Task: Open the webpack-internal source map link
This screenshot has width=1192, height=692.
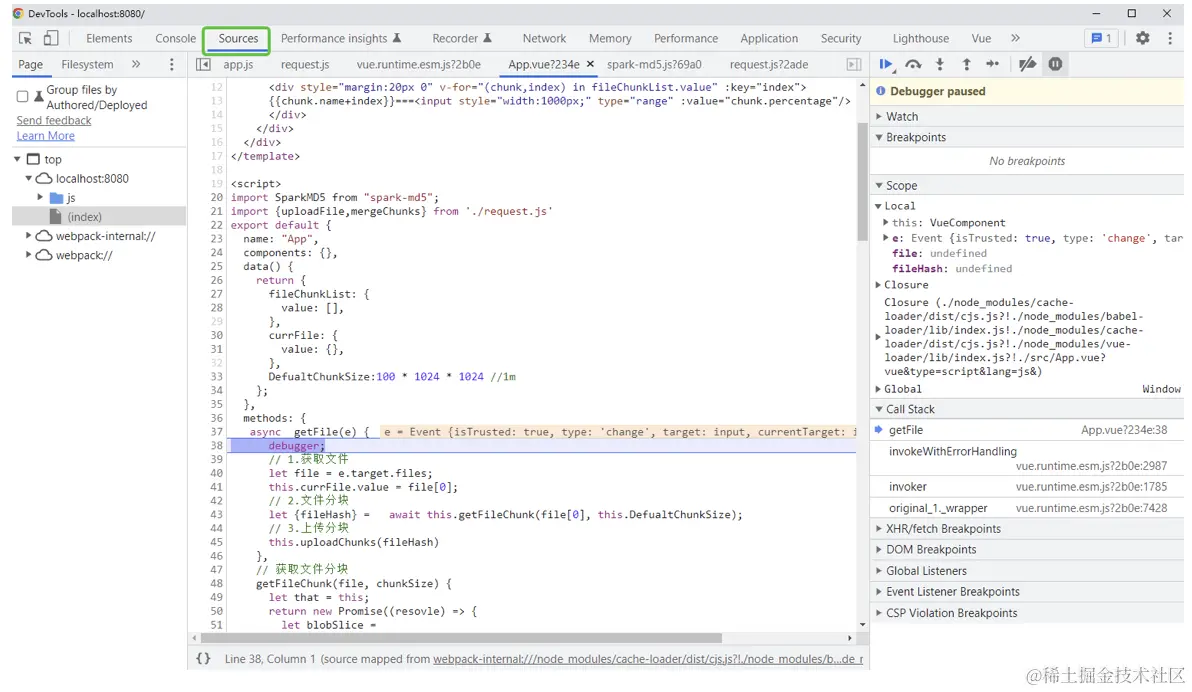Action: coord(648,659)
